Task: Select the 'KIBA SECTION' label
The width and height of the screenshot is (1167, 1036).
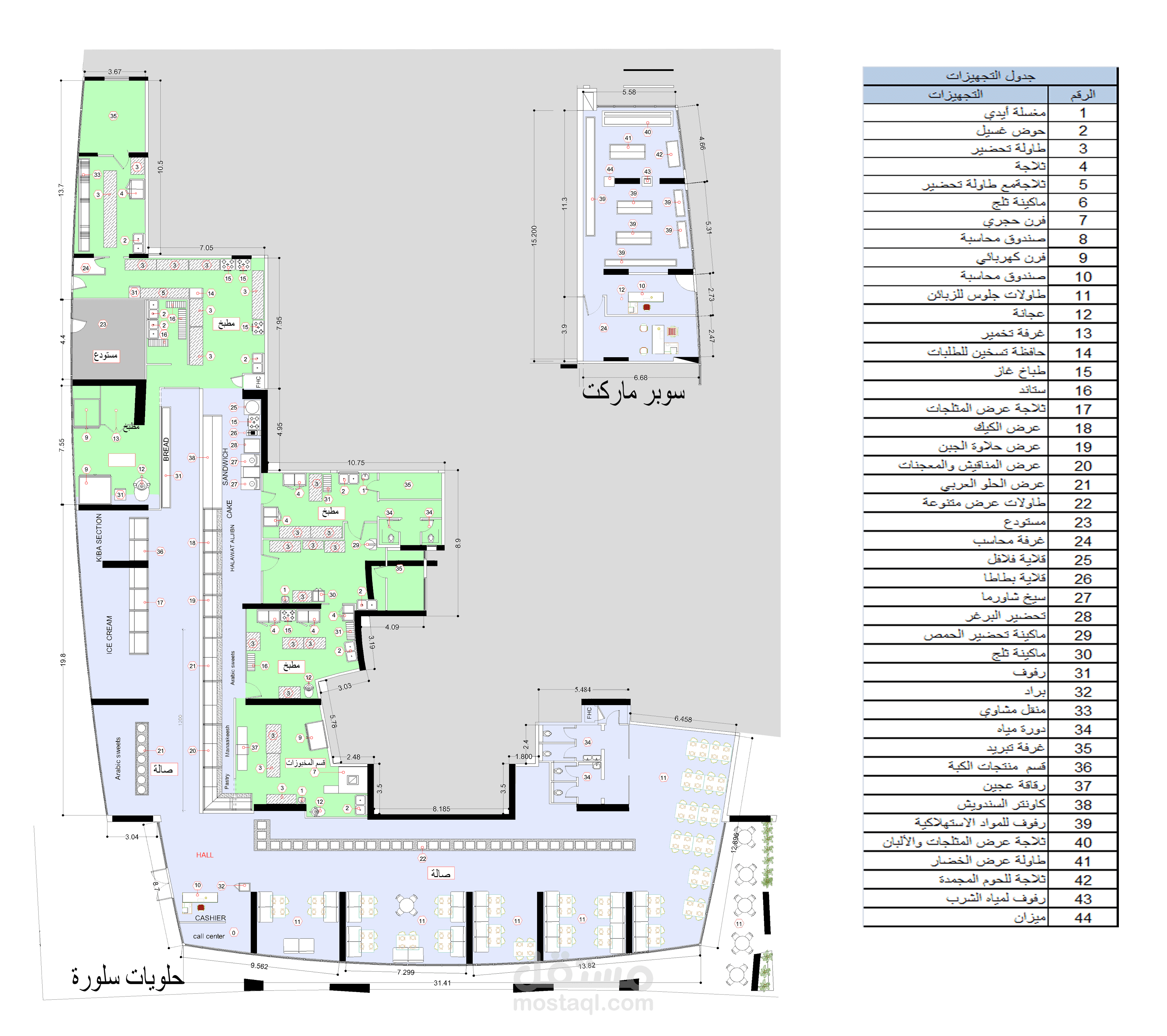Action: 99,538
